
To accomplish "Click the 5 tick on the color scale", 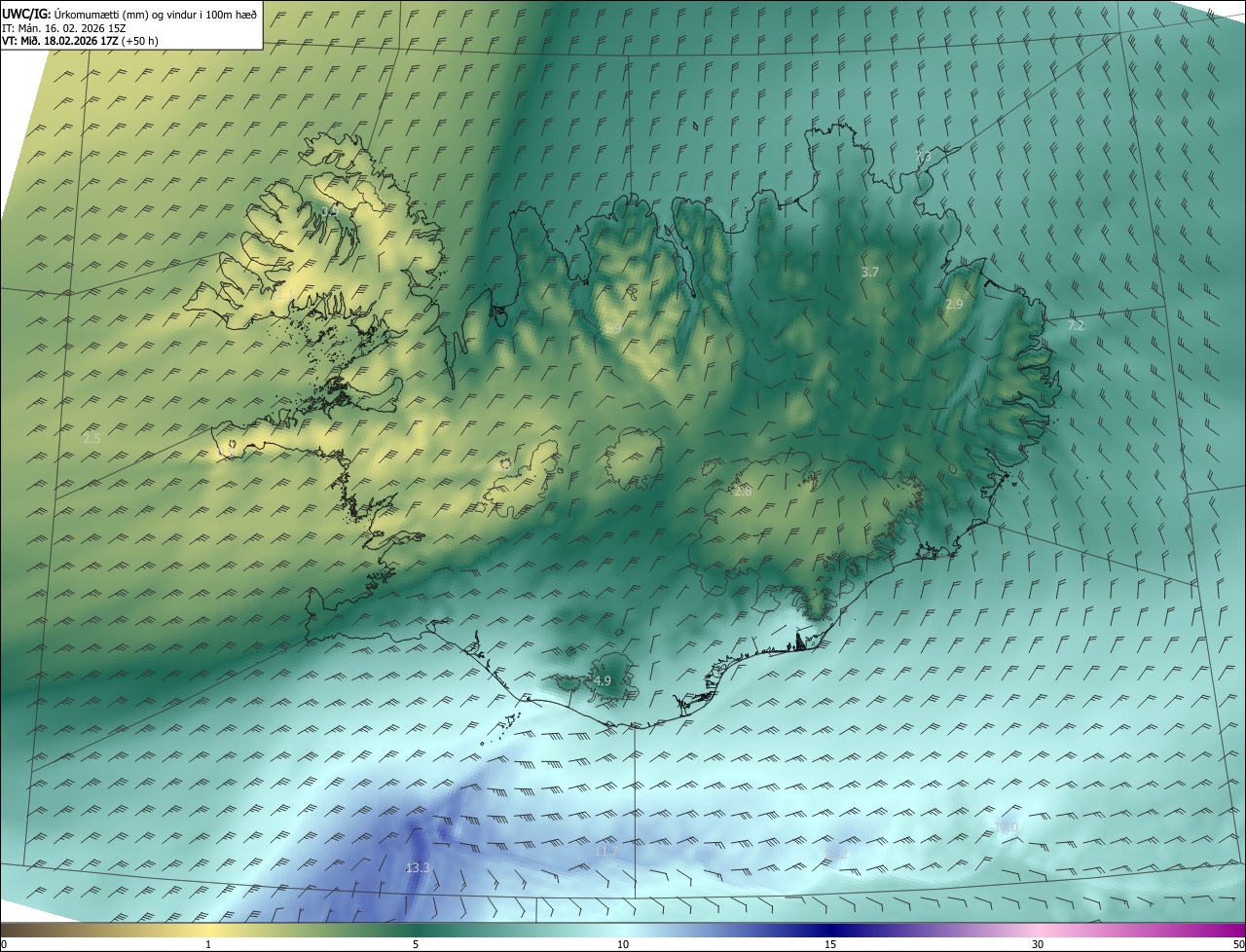I will coord(416,944).
